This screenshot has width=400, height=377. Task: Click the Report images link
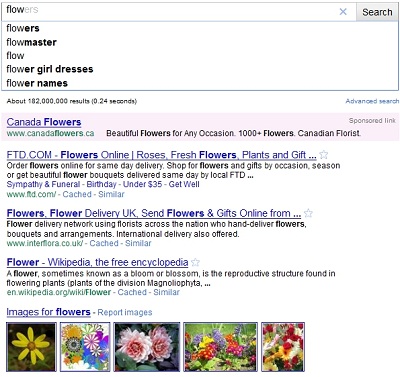coord(125,313)
